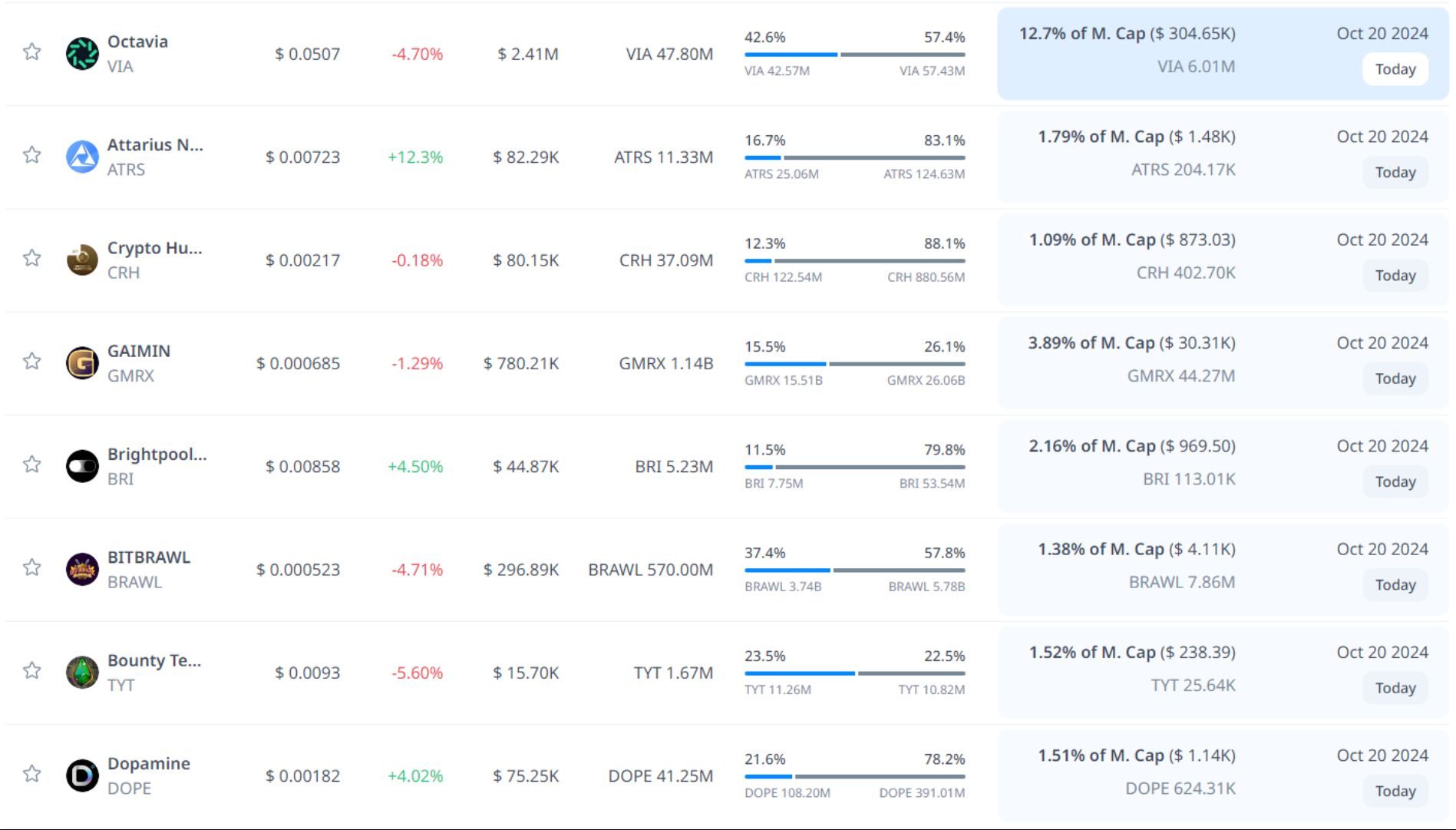Viewport: 1456px width, 830px height.
Task: Open the Brightpool token name link
Action: tap(157, 454)
